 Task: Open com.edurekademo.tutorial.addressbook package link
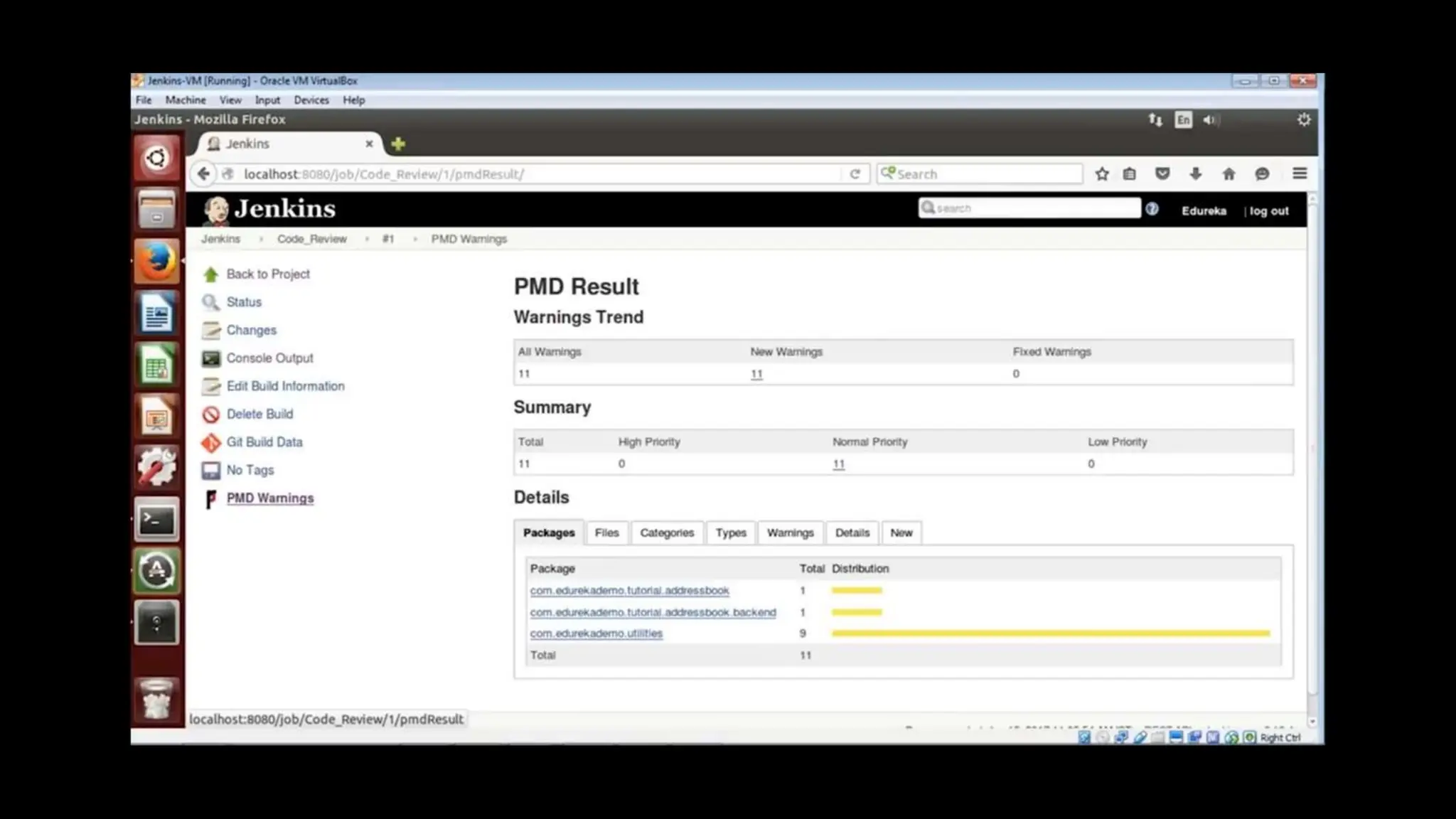tap(629, 591)
